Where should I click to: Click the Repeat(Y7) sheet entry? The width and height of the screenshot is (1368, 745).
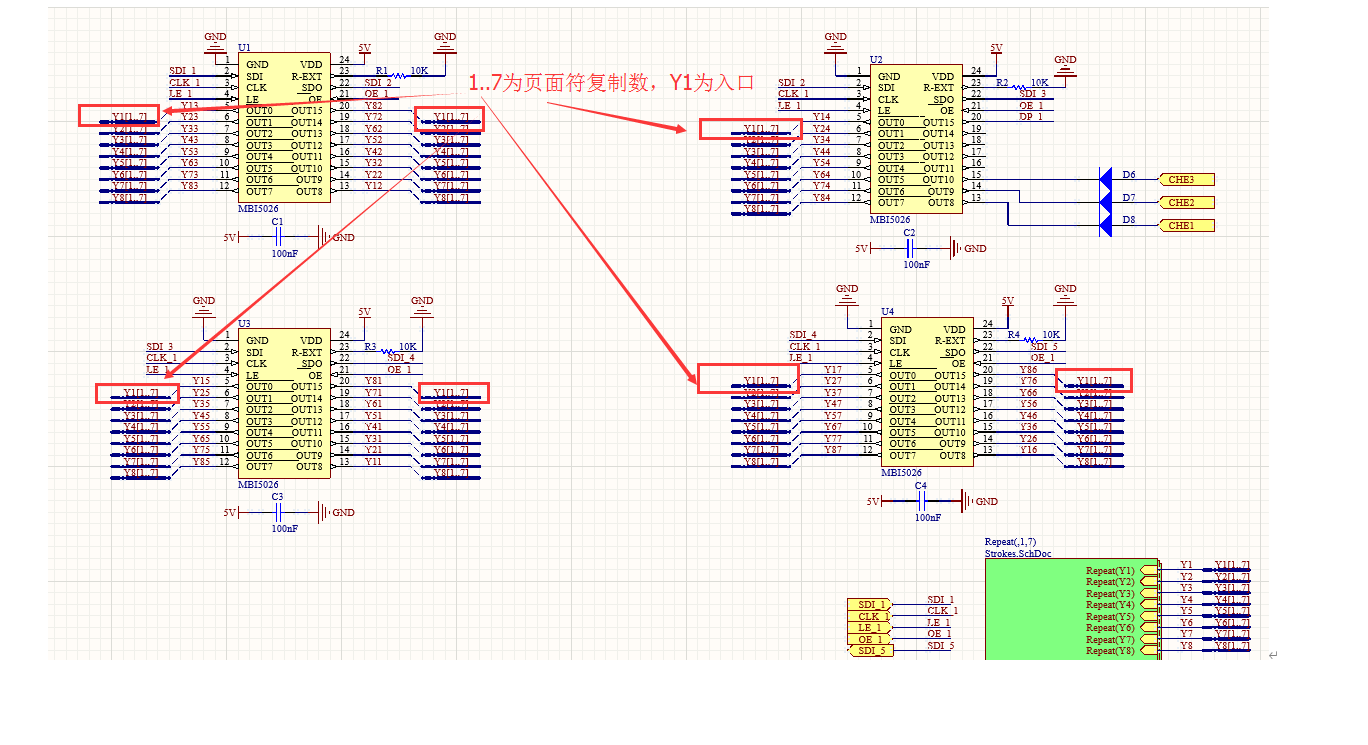point(1120,640)
